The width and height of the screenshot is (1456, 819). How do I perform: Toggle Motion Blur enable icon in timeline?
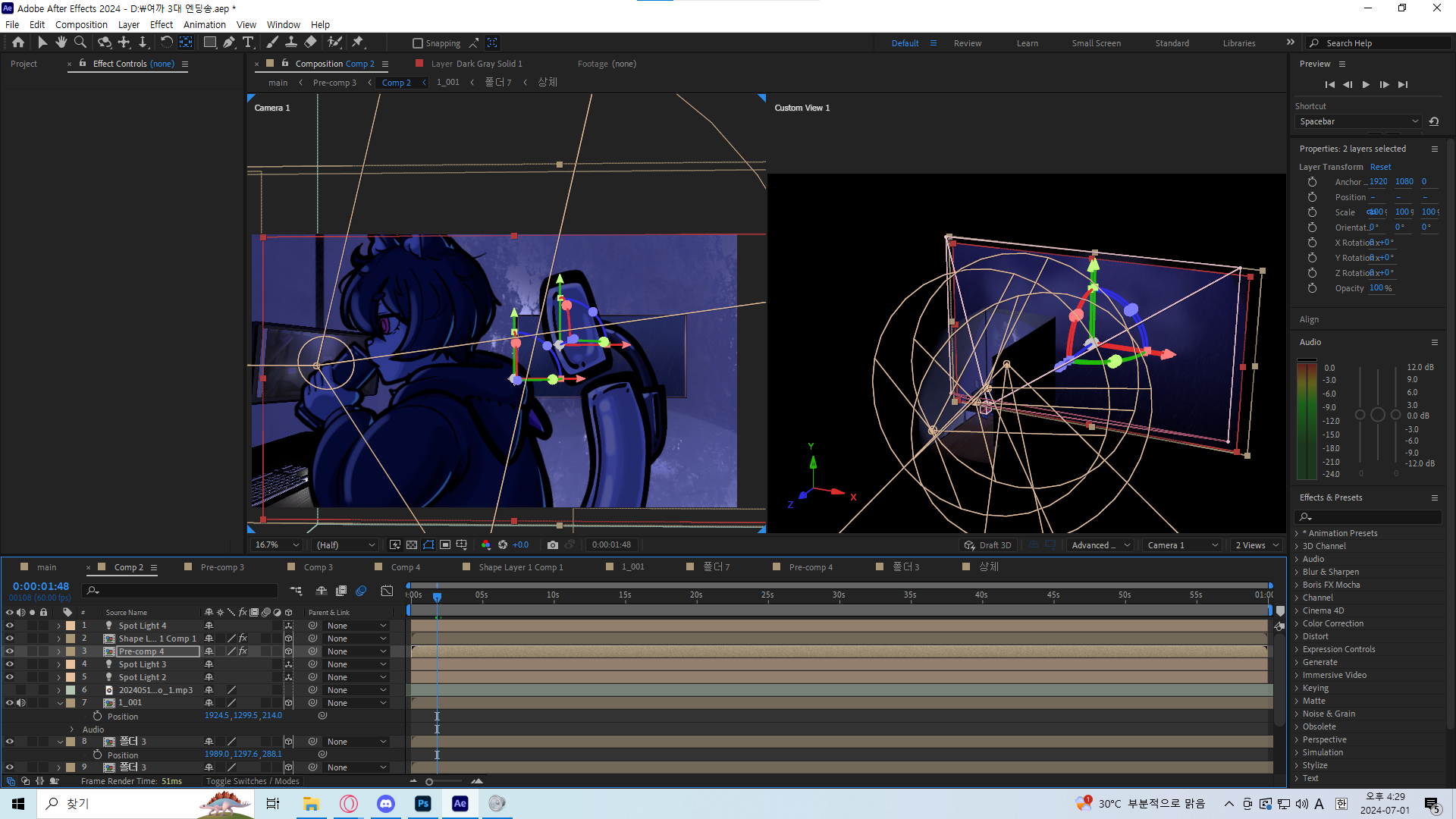click(x=362, y=591)
